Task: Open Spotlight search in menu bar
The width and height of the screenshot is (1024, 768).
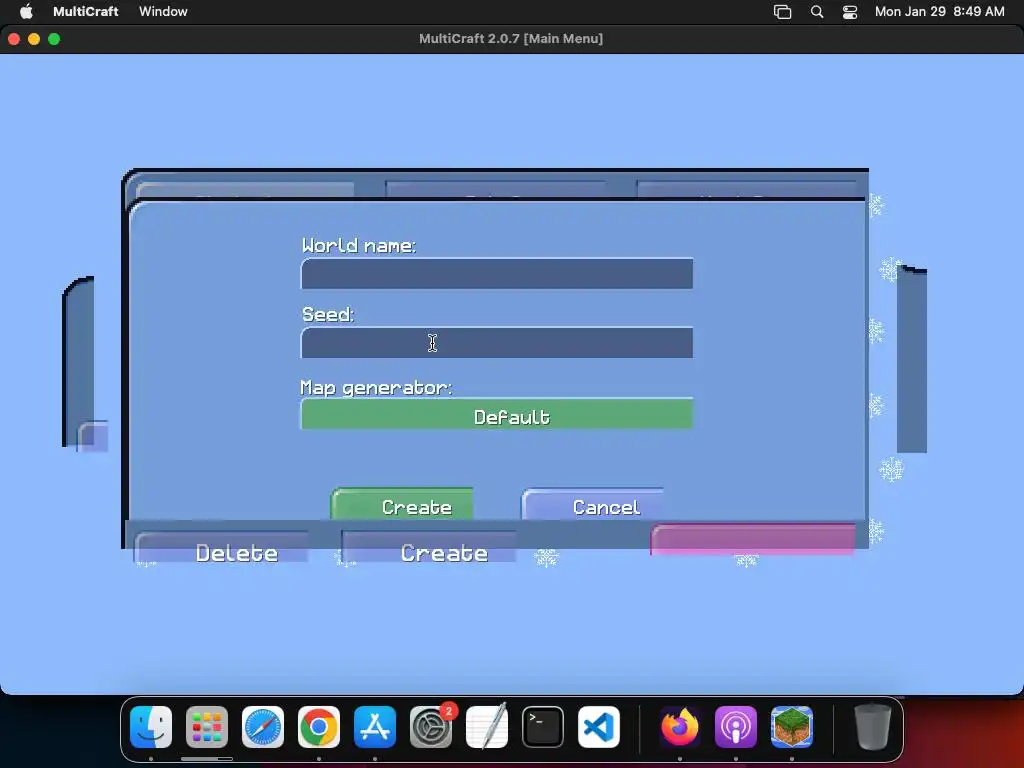Action: point(817,12)
